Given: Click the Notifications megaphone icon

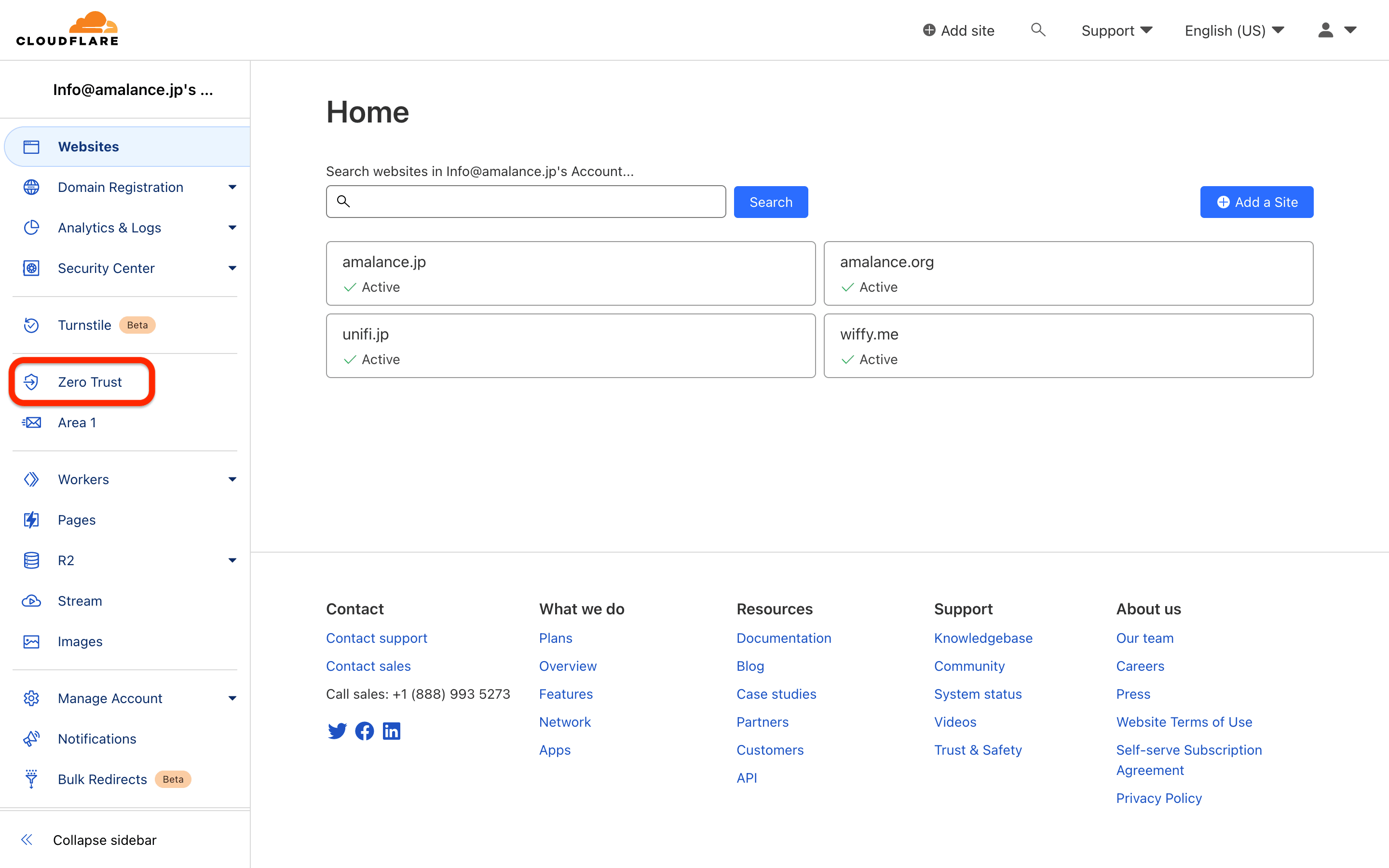Looking at the screenshot, I should click(x=31, y=739).
